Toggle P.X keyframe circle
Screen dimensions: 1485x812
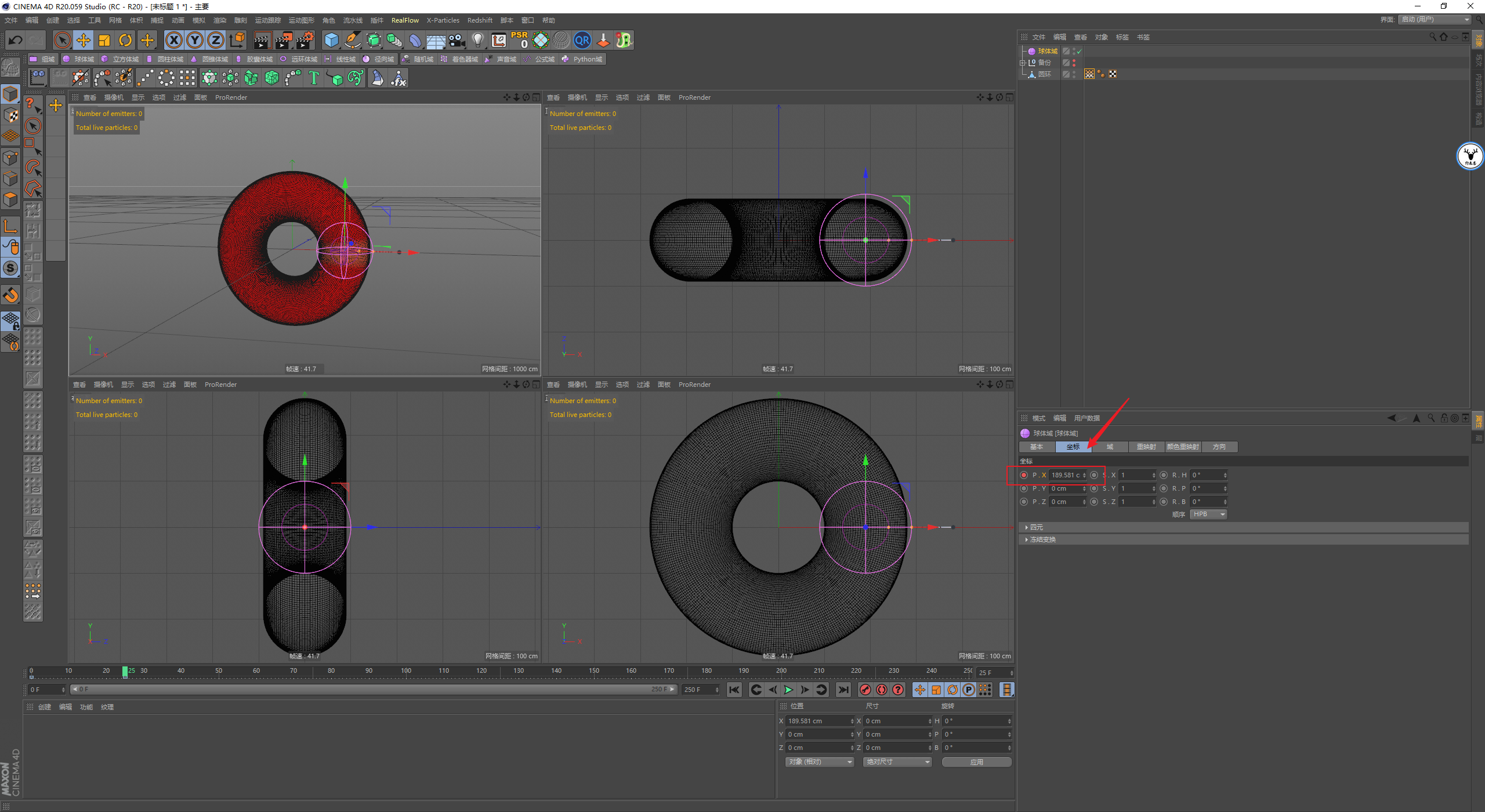1024,475
